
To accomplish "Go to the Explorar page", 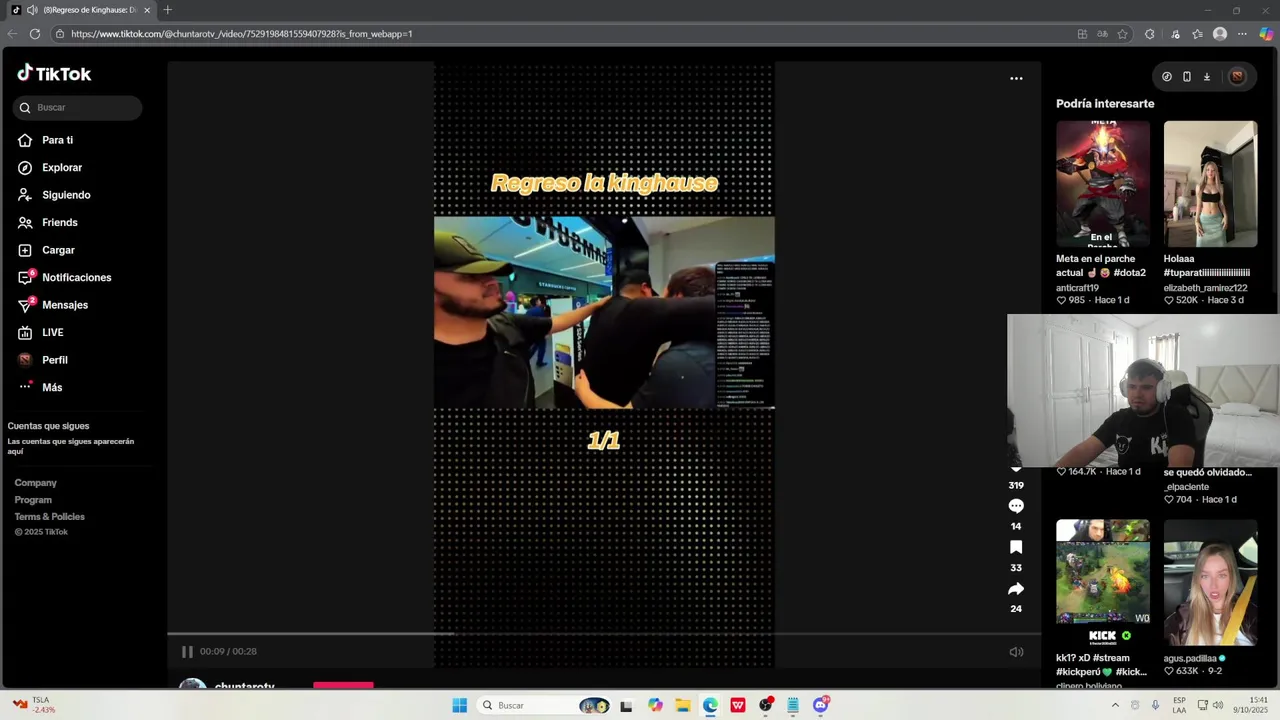I will 50,168.
